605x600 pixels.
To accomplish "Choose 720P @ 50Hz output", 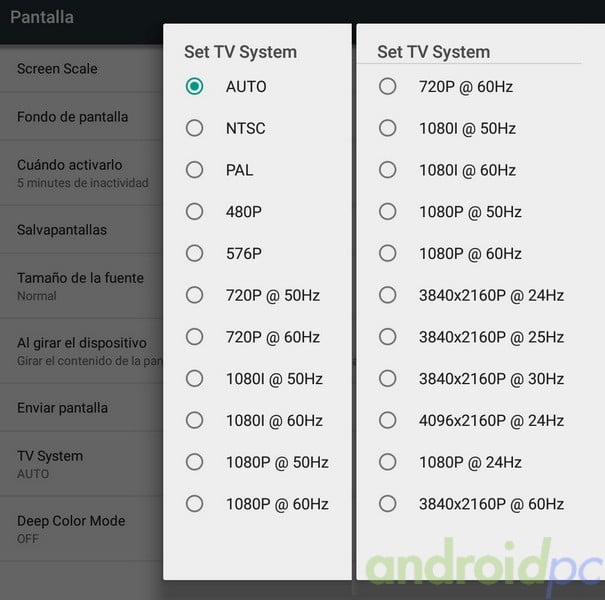I will [x=195, y=295].
